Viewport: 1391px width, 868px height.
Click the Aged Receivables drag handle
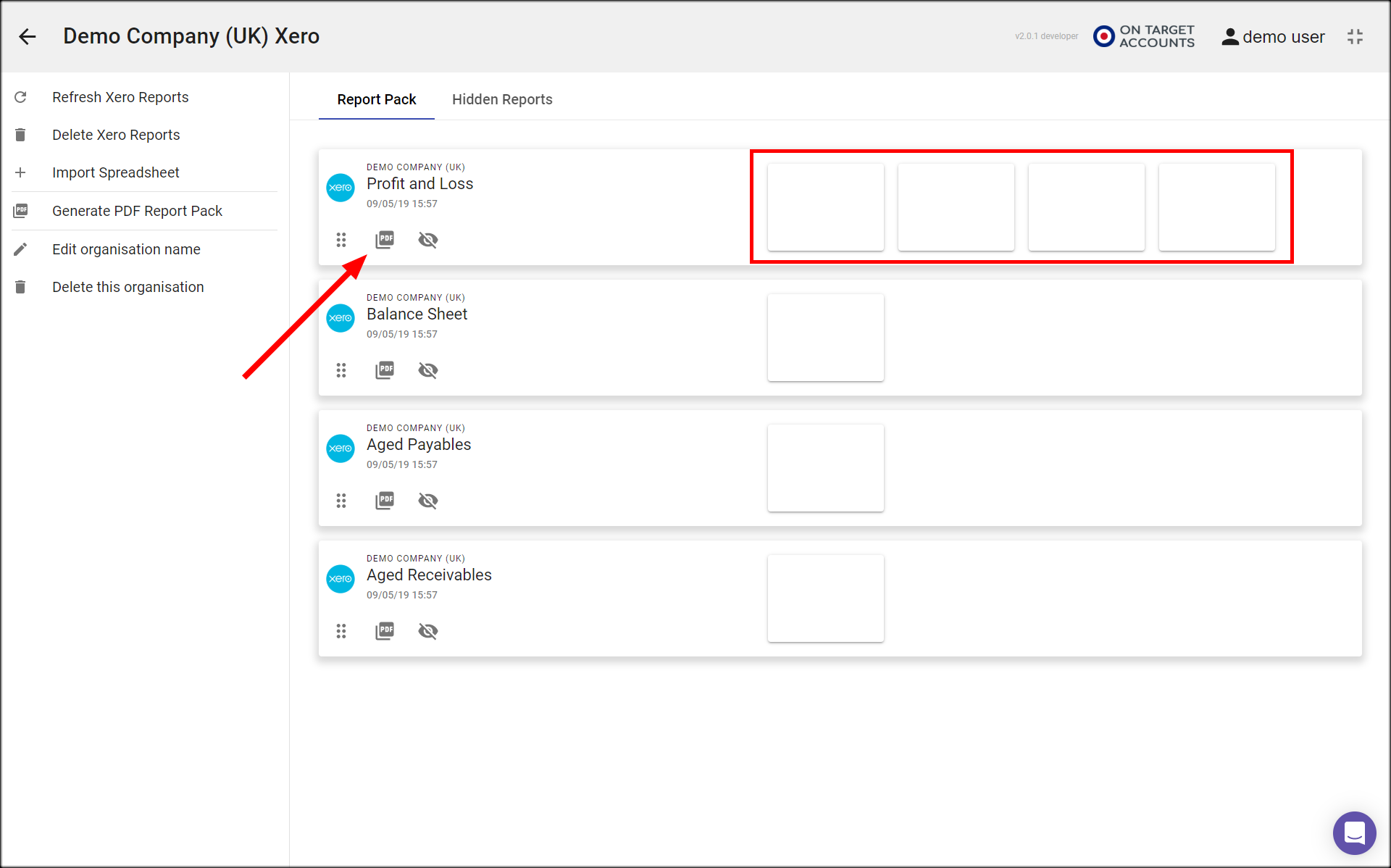click(x=341, y=631)
